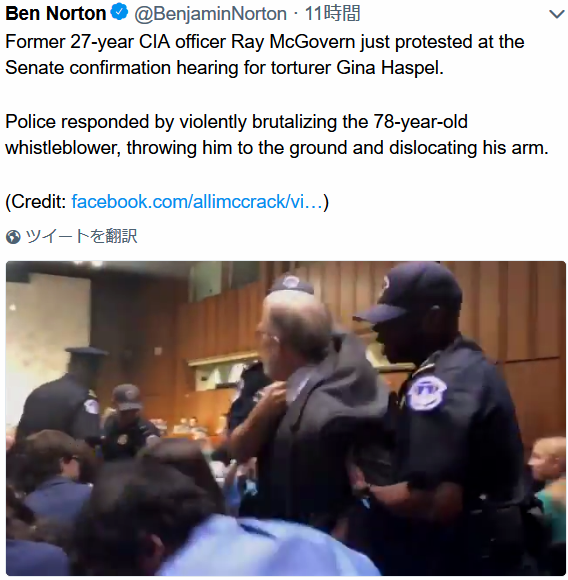
Task: Click the words 'Gina Haspel' in the tweet
Action: point(390,68)
